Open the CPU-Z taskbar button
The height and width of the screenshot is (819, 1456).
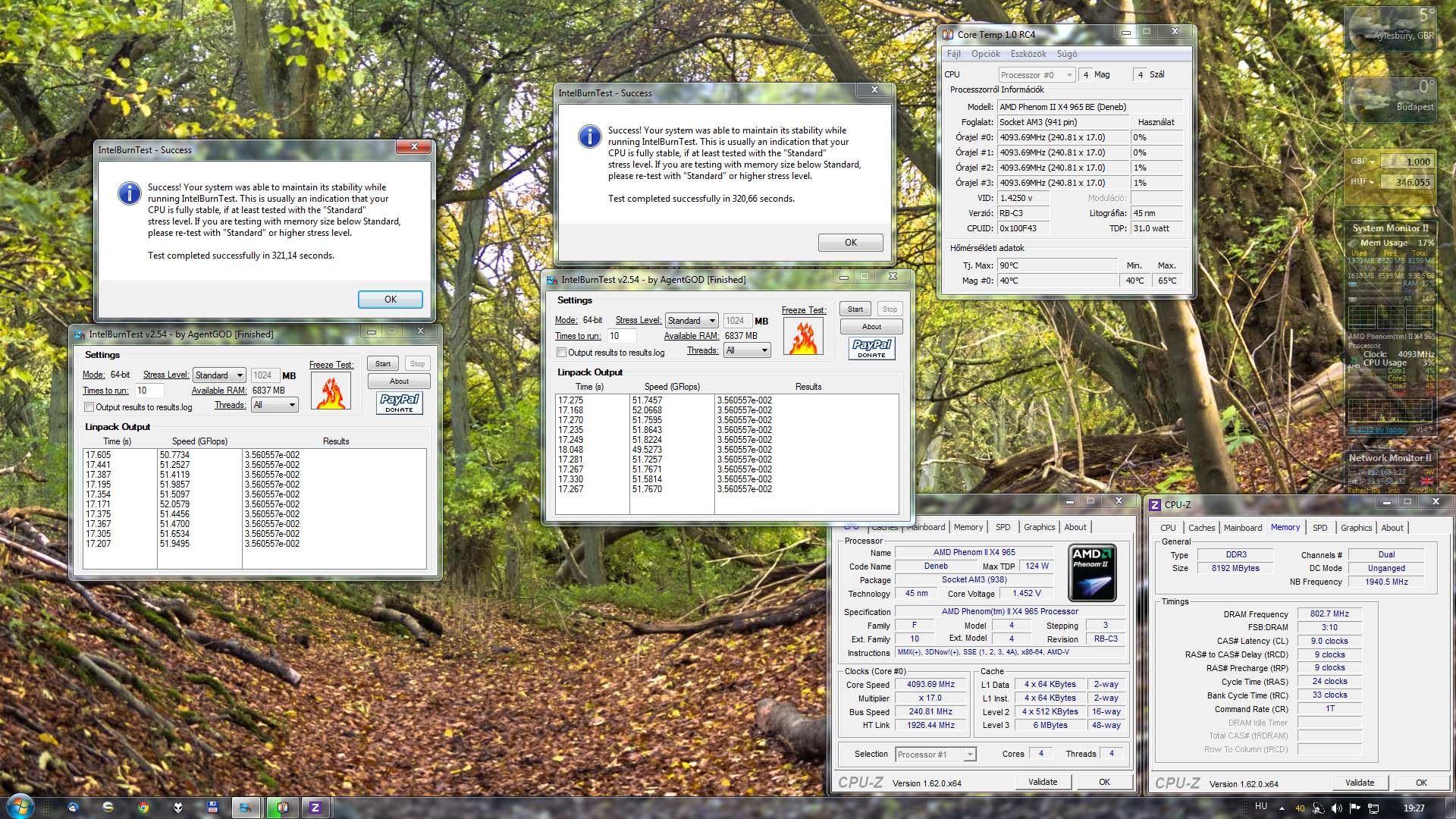coord(315,808)
